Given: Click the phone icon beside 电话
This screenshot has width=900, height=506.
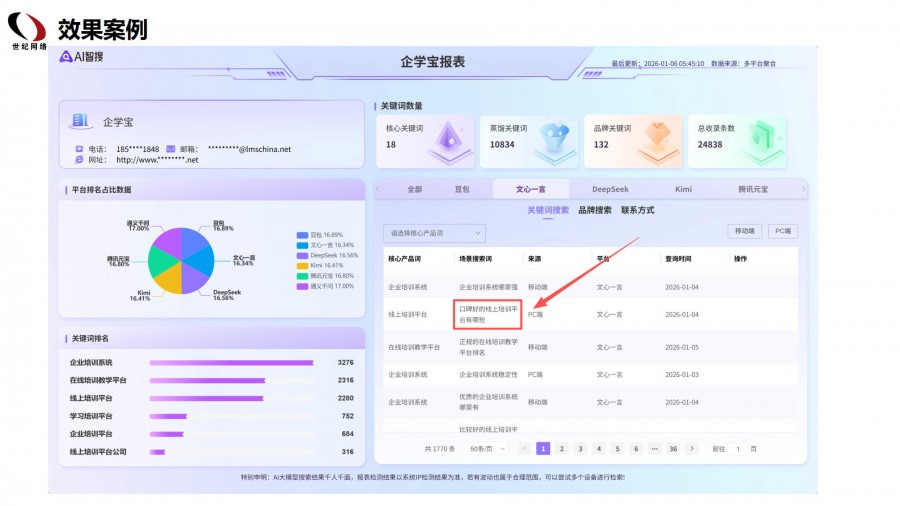Looking at the screenshot, I should click(x=79, y=149).
